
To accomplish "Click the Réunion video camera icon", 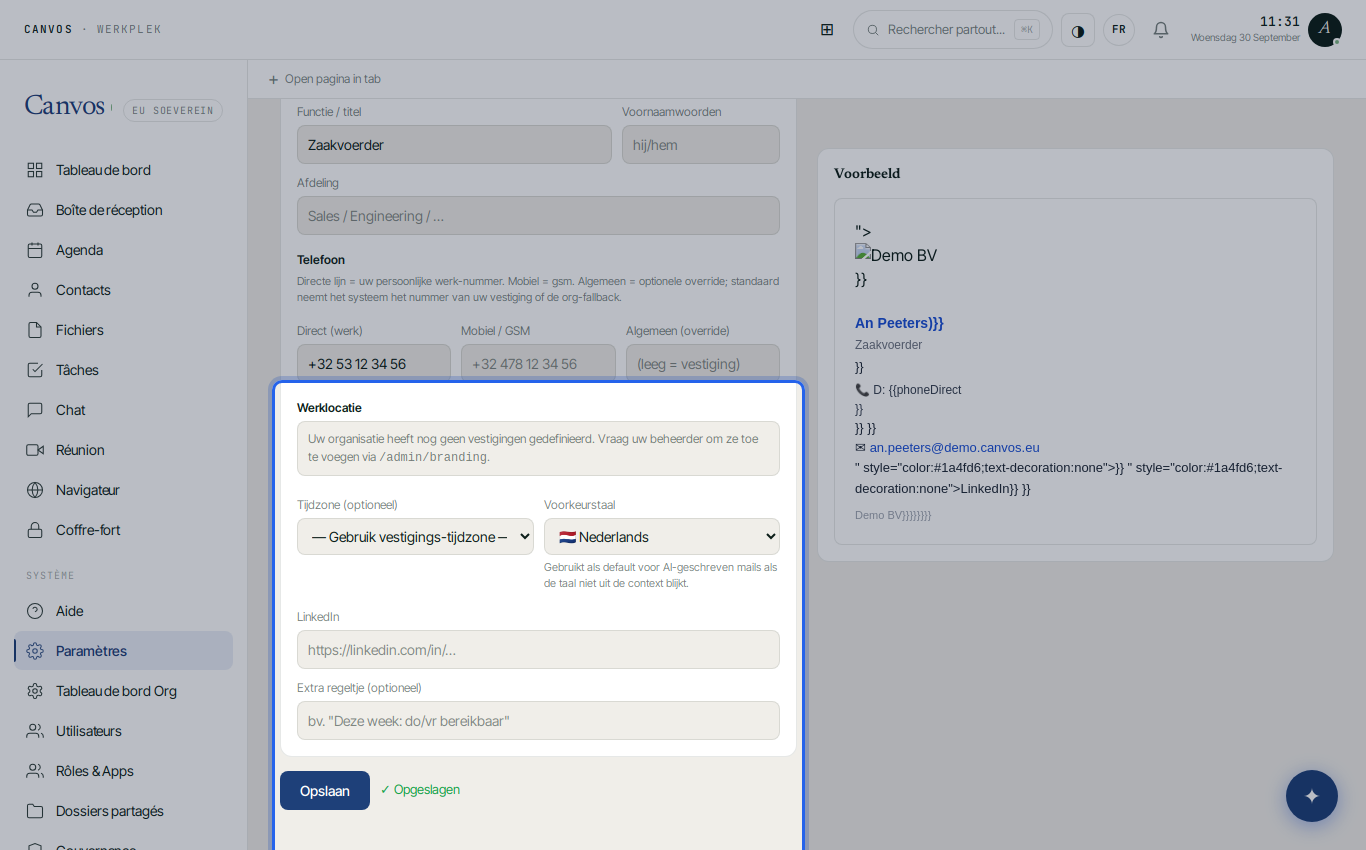I will click(x=35, y=450).
